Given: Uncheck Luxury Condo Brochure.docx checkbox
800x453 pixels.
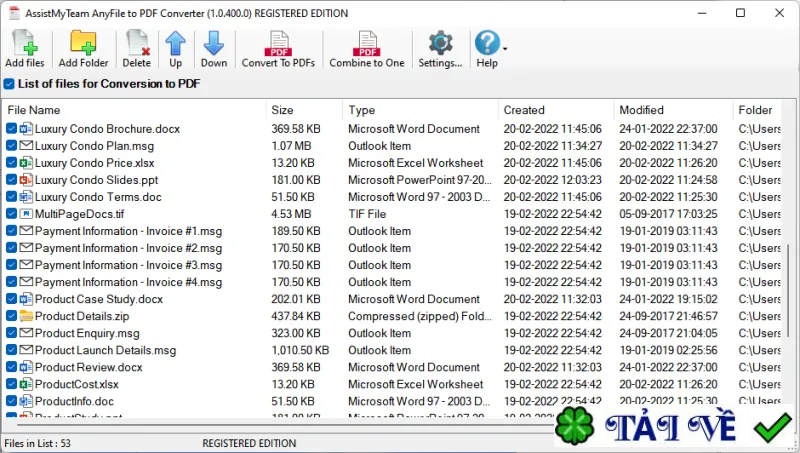Looking at the screenshot, I should (x=11, y=129).
